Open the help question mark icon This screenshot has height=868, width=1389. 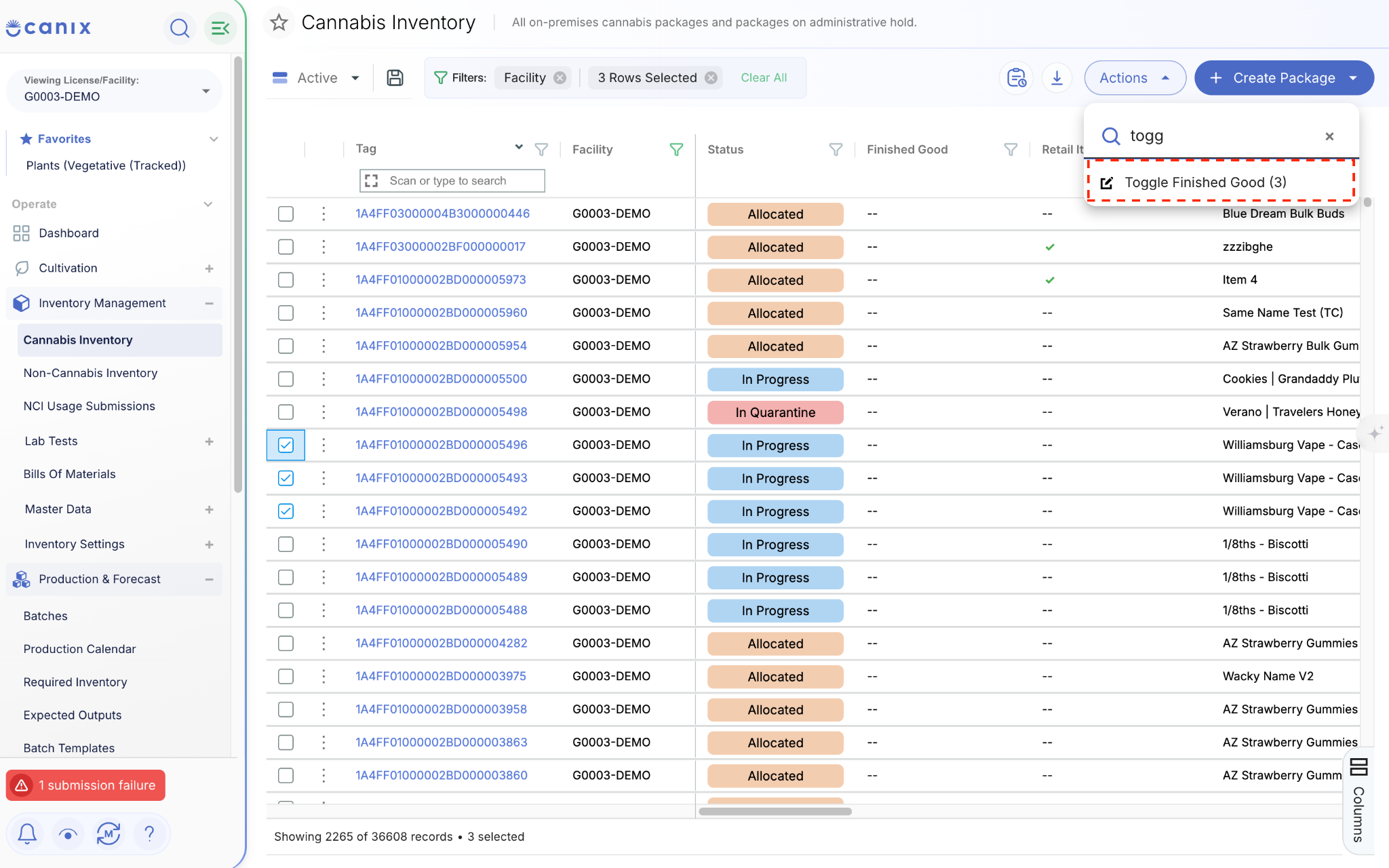[149, 833]
